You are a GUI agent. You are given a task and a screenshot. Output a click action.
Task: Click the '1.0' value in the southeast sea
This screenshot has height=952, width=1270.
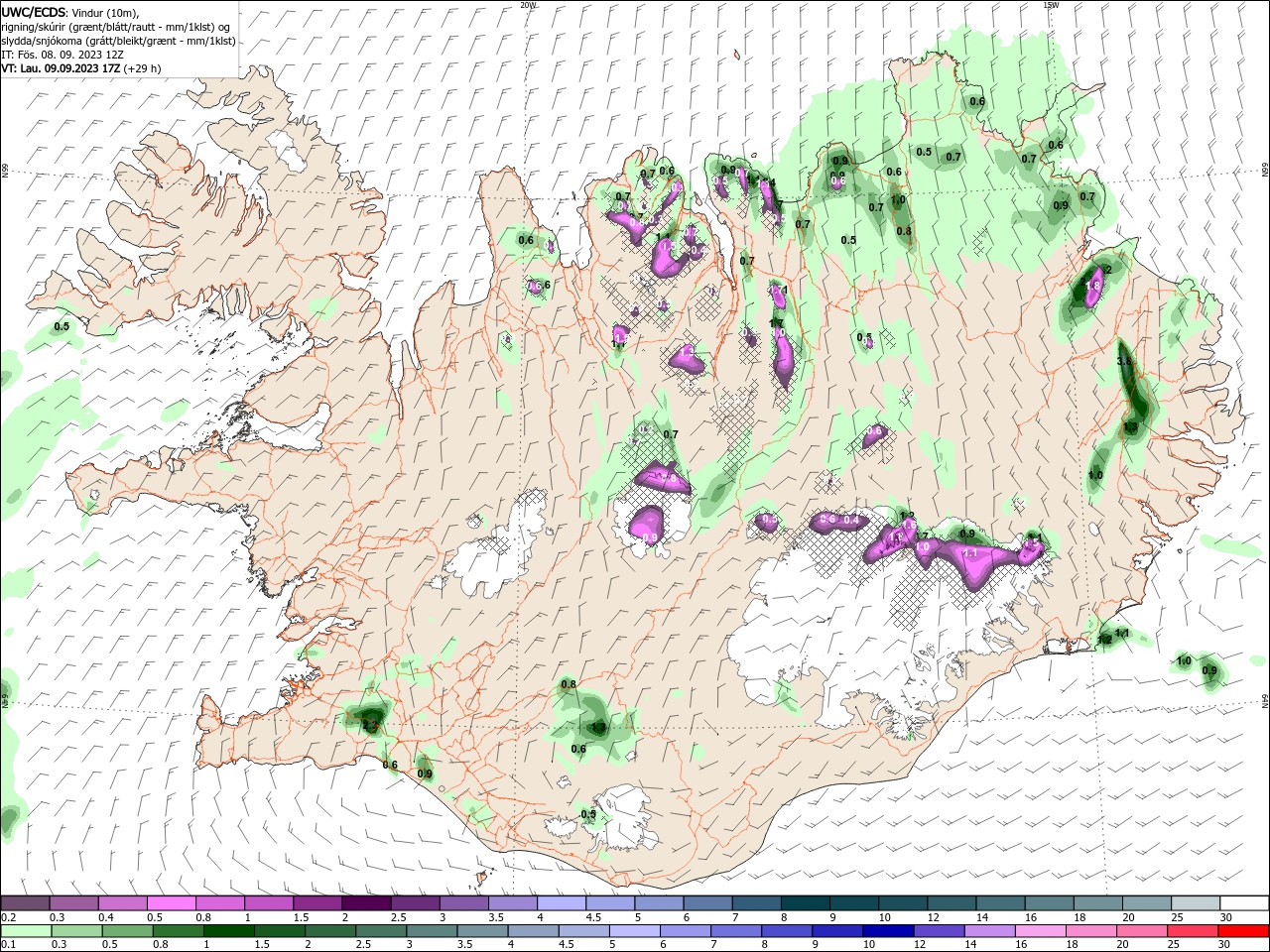tap(1184, 660)
